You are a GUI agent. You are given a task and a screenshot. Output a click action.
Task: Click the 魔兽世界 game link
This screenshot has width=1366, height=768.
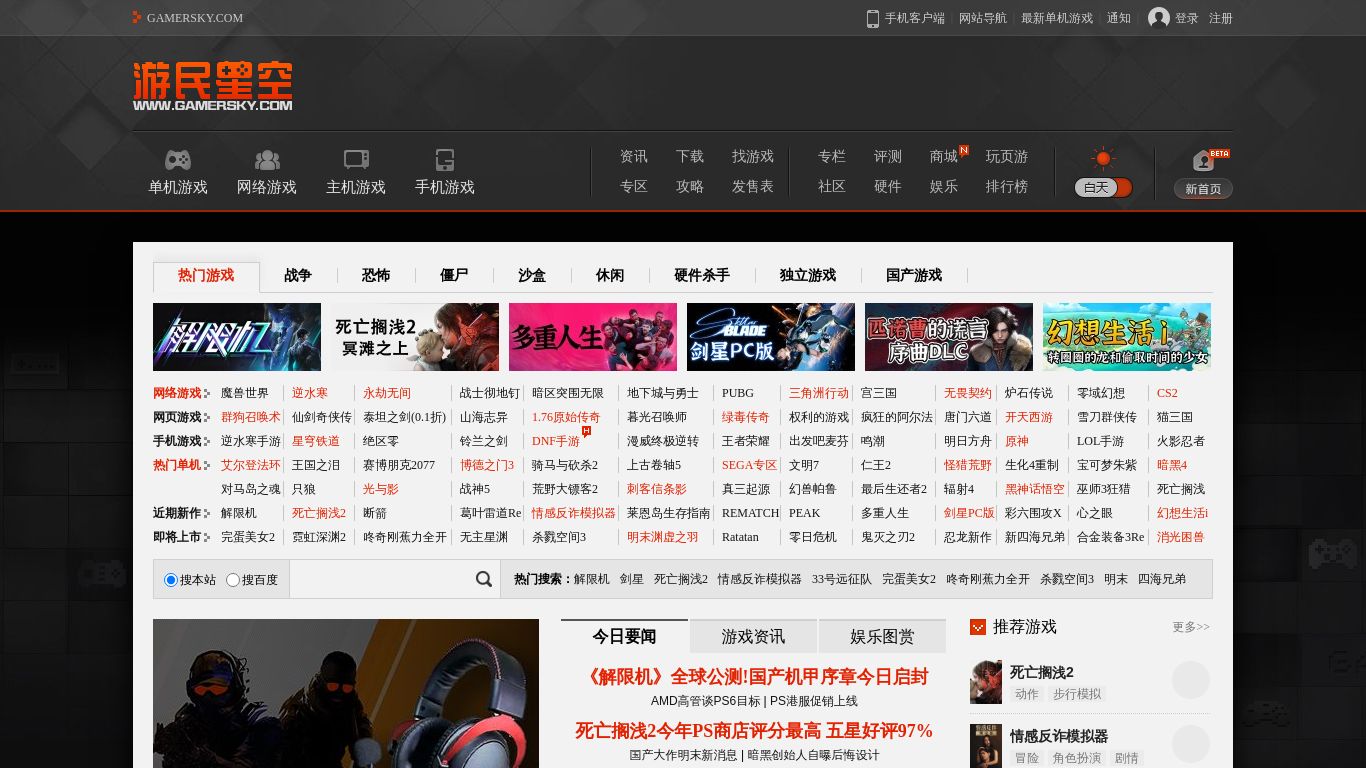[245, 393]
